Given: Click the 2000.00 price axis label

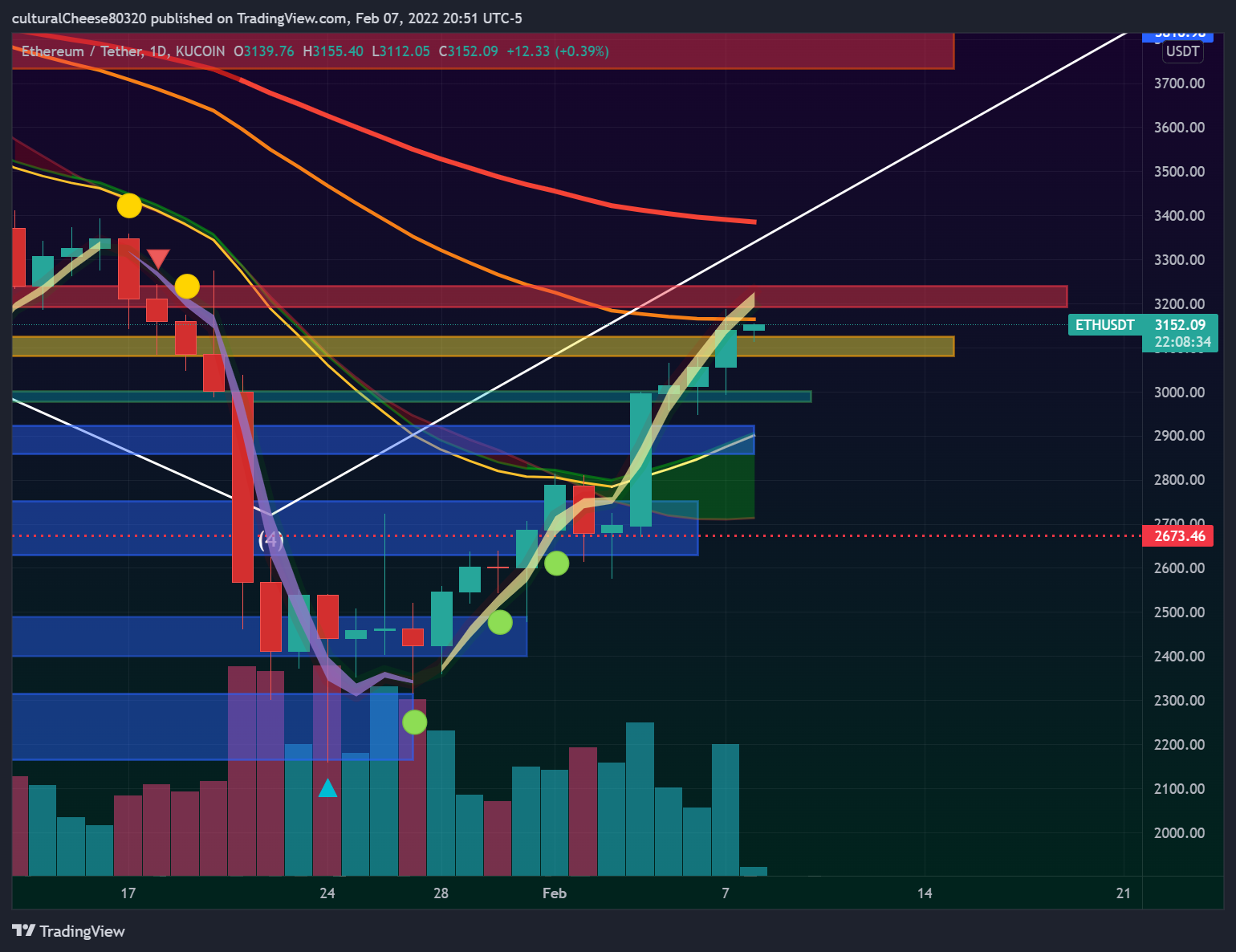Looking at the screenshot, I should click(1179, 833).
